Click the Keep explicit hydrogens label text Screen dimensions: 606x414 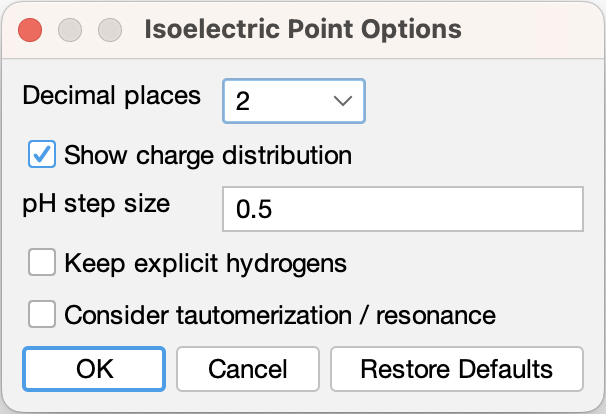tap(205, 263)
